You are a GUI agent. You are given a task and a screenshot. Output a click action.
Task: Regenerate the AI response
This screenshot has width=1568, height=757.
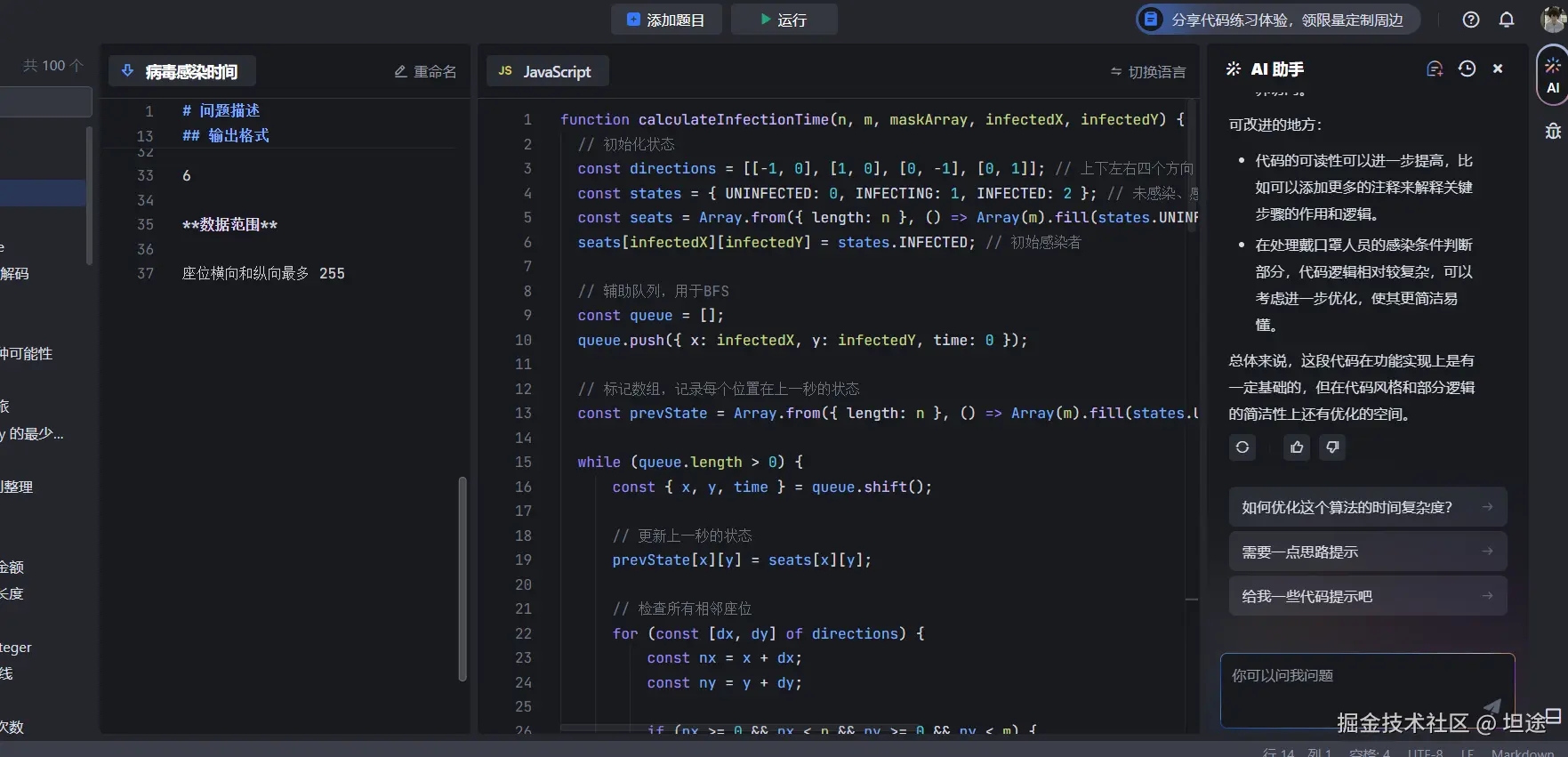pos(1242,447)
